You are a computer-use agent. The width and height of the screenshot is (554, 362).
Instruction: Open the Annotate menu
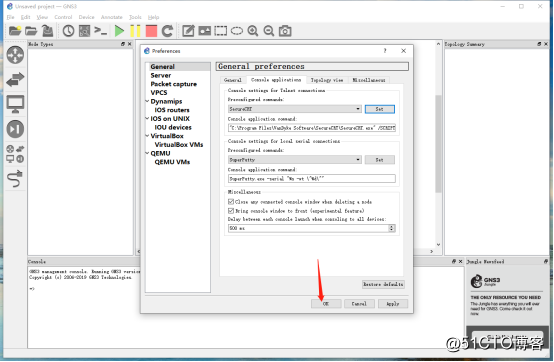click(112, 17)
